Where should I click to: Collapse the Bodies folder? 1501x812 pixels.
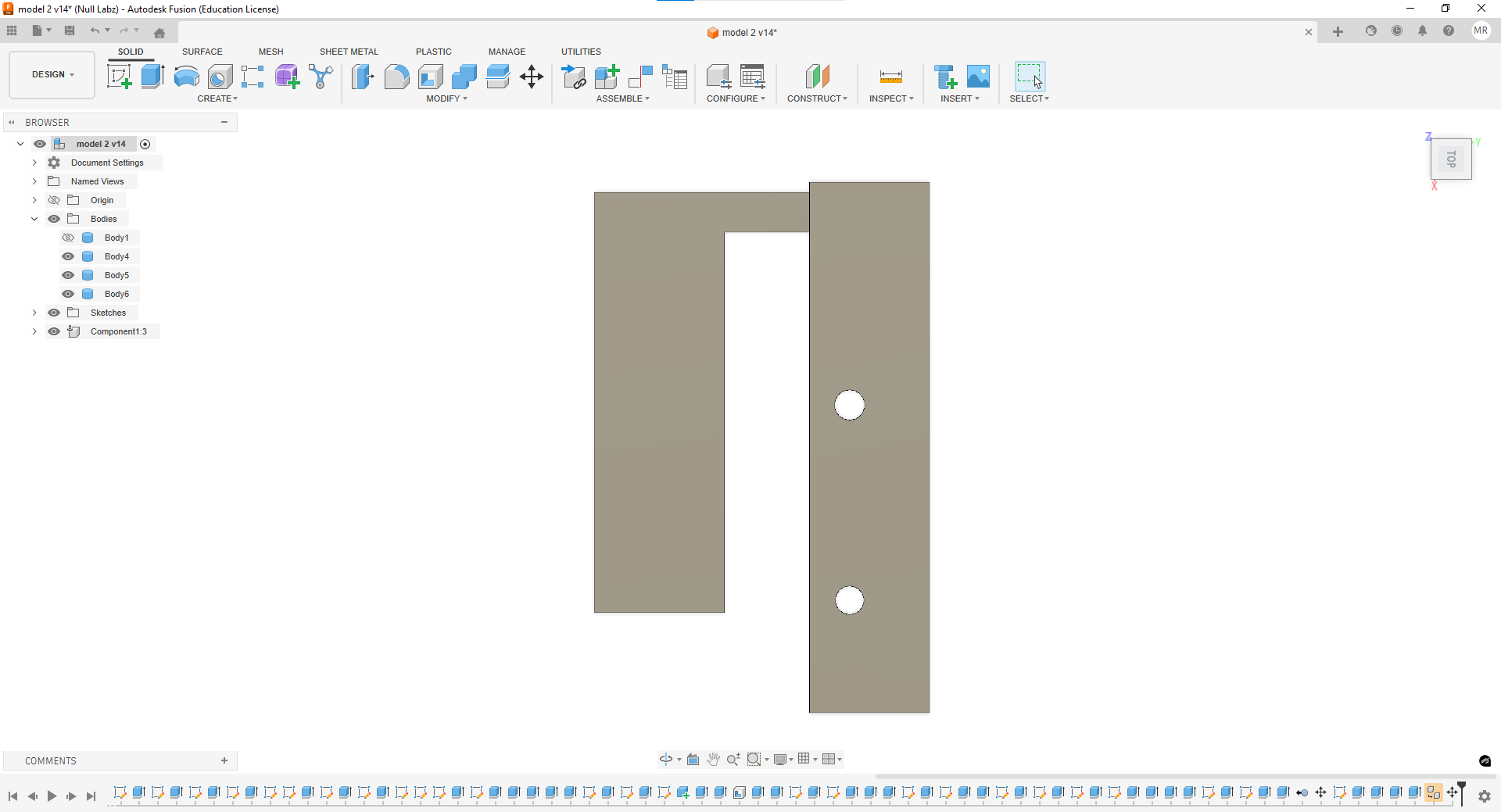pyautogui.click(x=34, y=219)
